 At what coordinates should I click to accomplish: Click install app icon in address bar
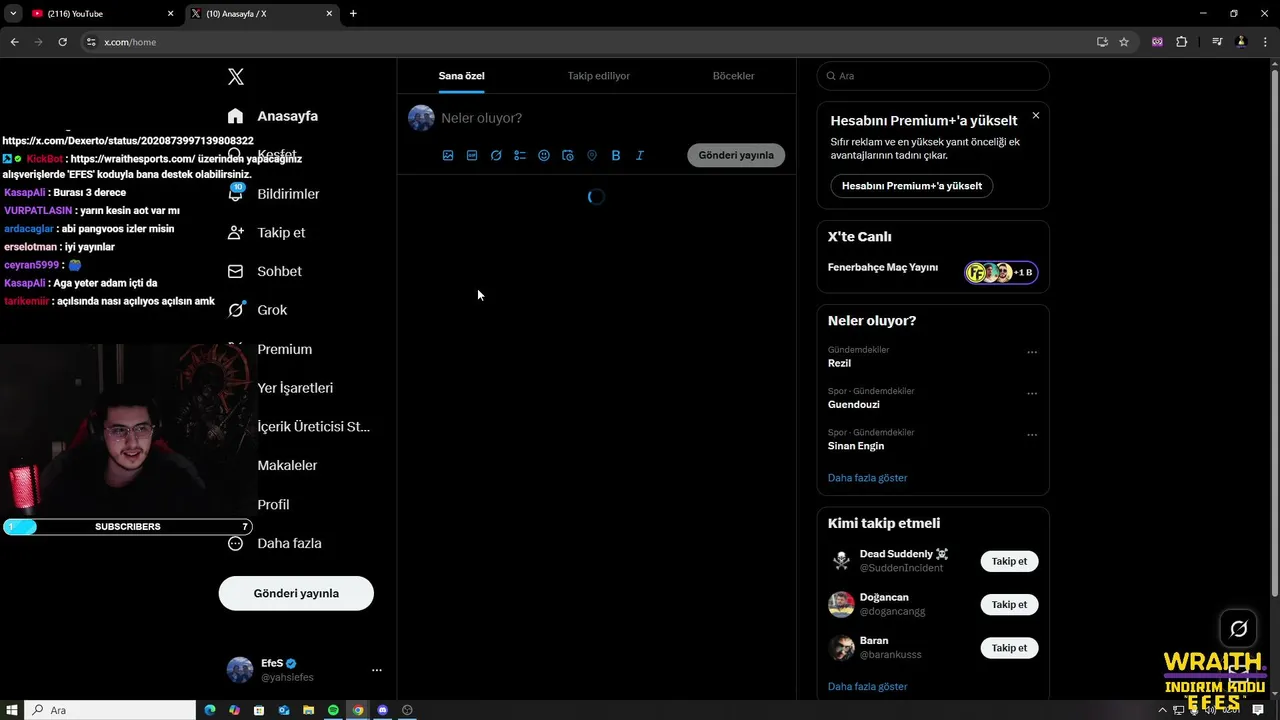coord(1102,42)
